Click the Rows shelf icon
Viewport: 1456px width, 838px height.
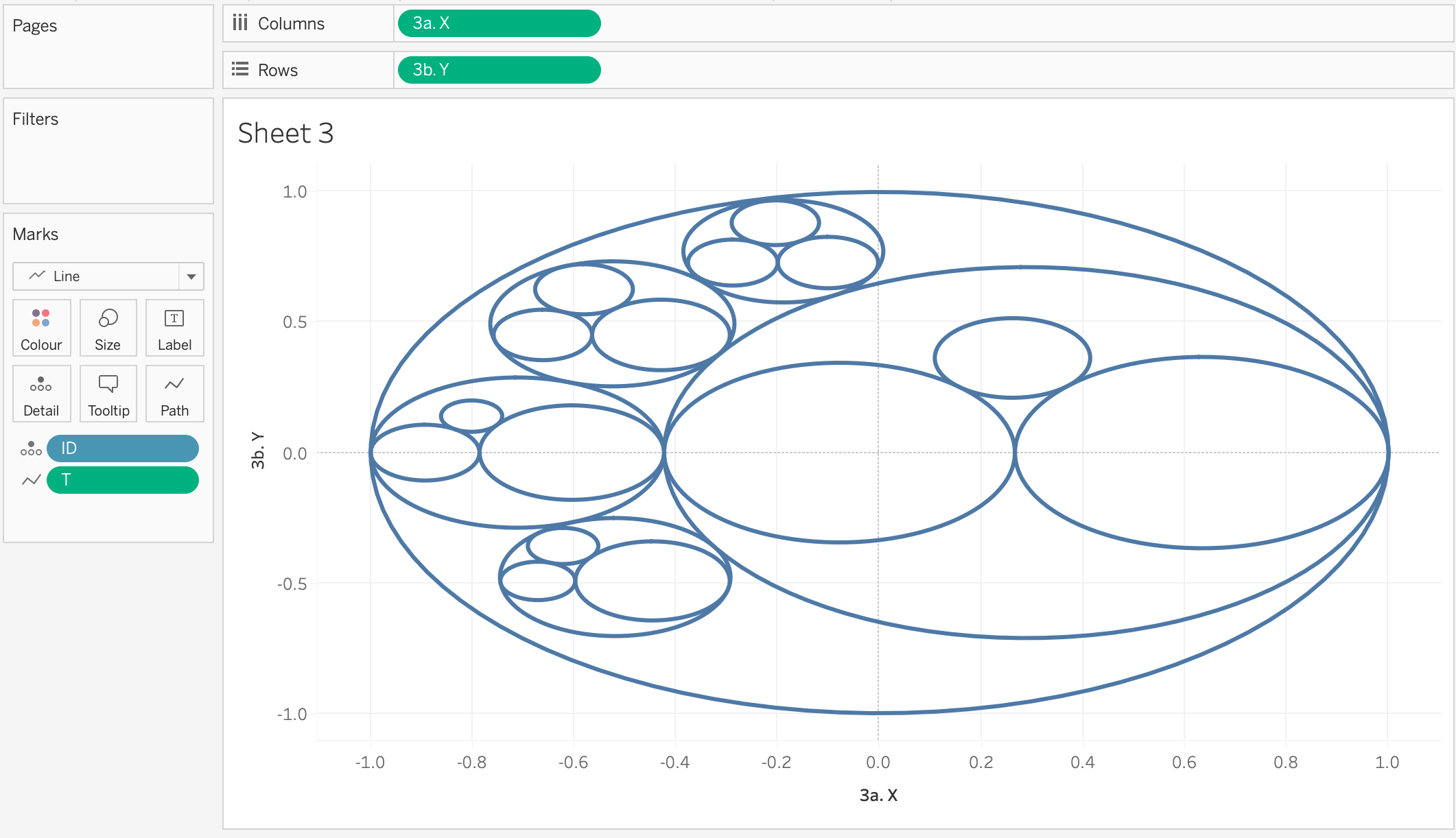(x=239, y=69)
